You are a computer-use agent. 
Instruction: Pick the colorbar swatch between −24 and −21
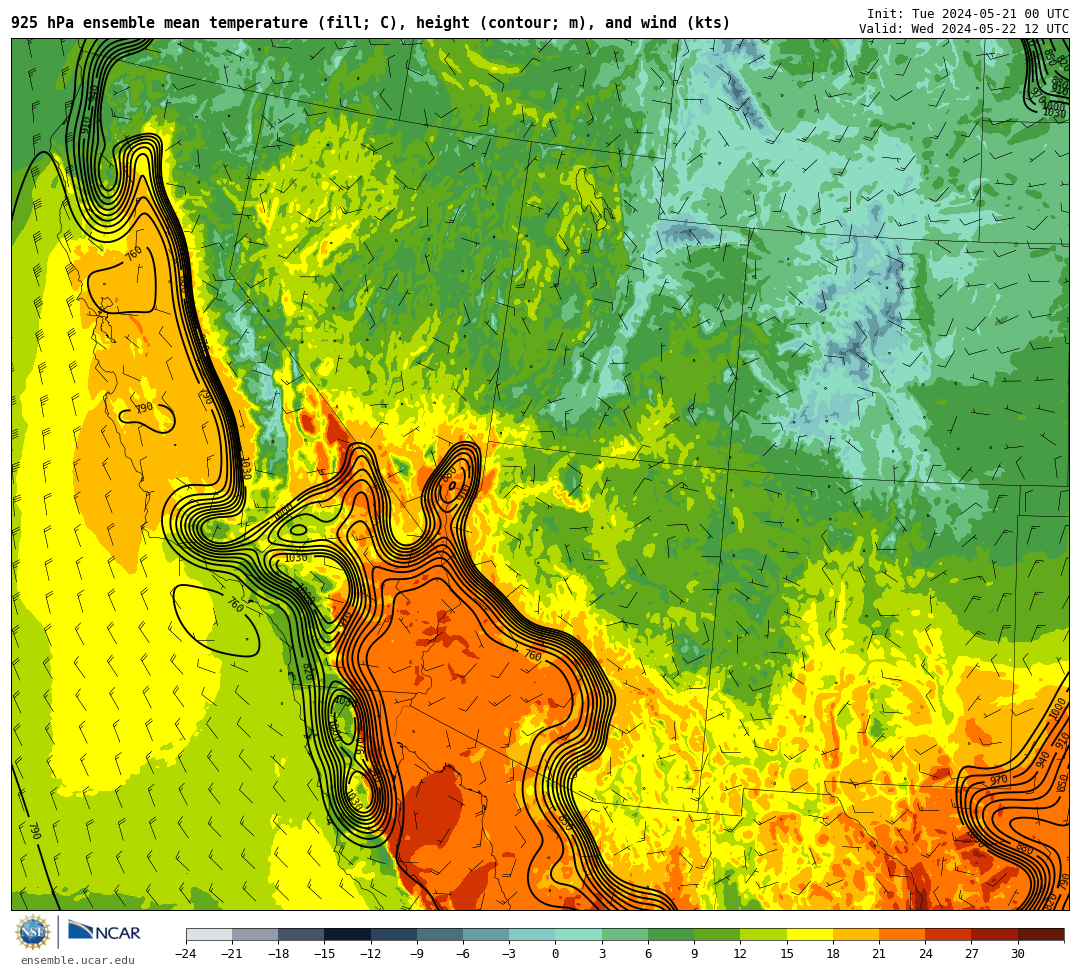click(209, 934)
